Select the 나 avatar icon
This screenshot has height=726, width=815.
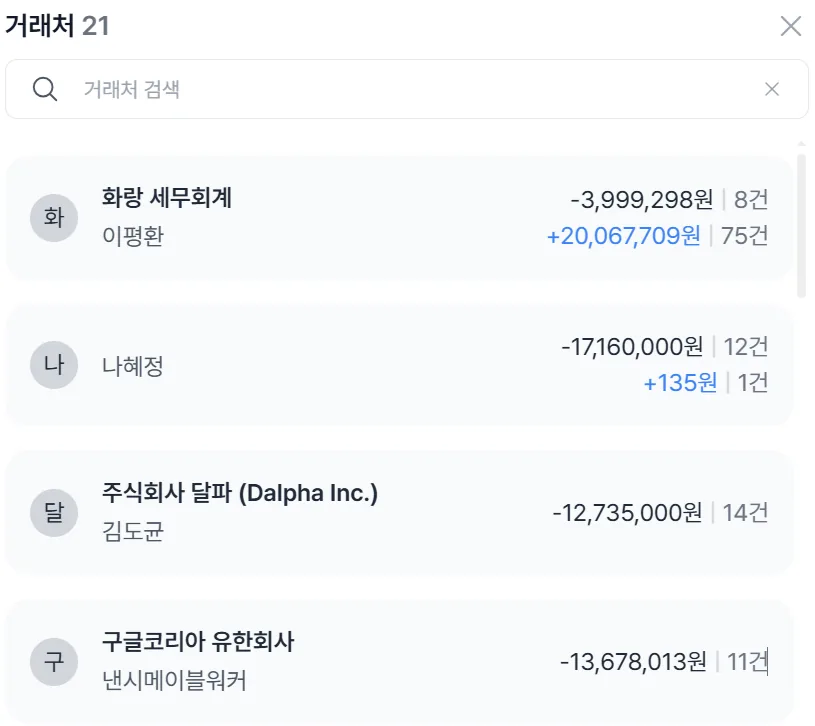coord(54,365)
